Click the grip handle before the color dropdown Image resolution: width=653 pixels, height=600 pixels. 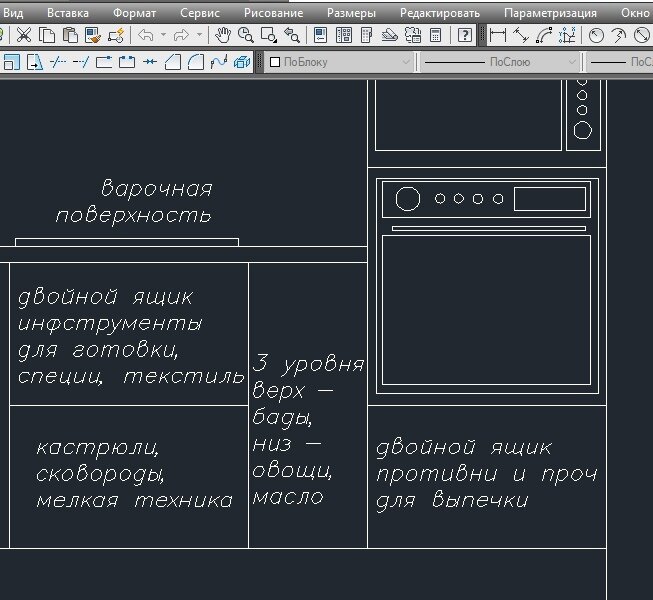pyautogui.click(x=259, y=62)
